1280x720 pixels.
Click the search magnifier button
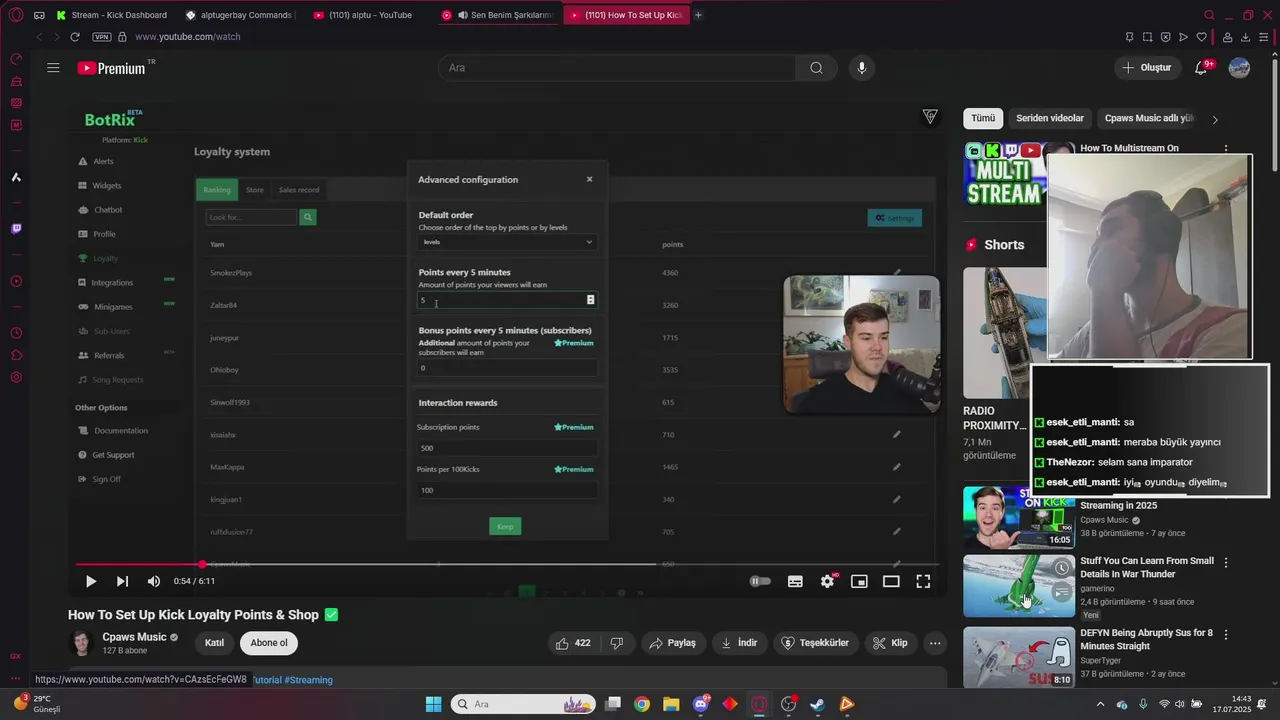816,68
